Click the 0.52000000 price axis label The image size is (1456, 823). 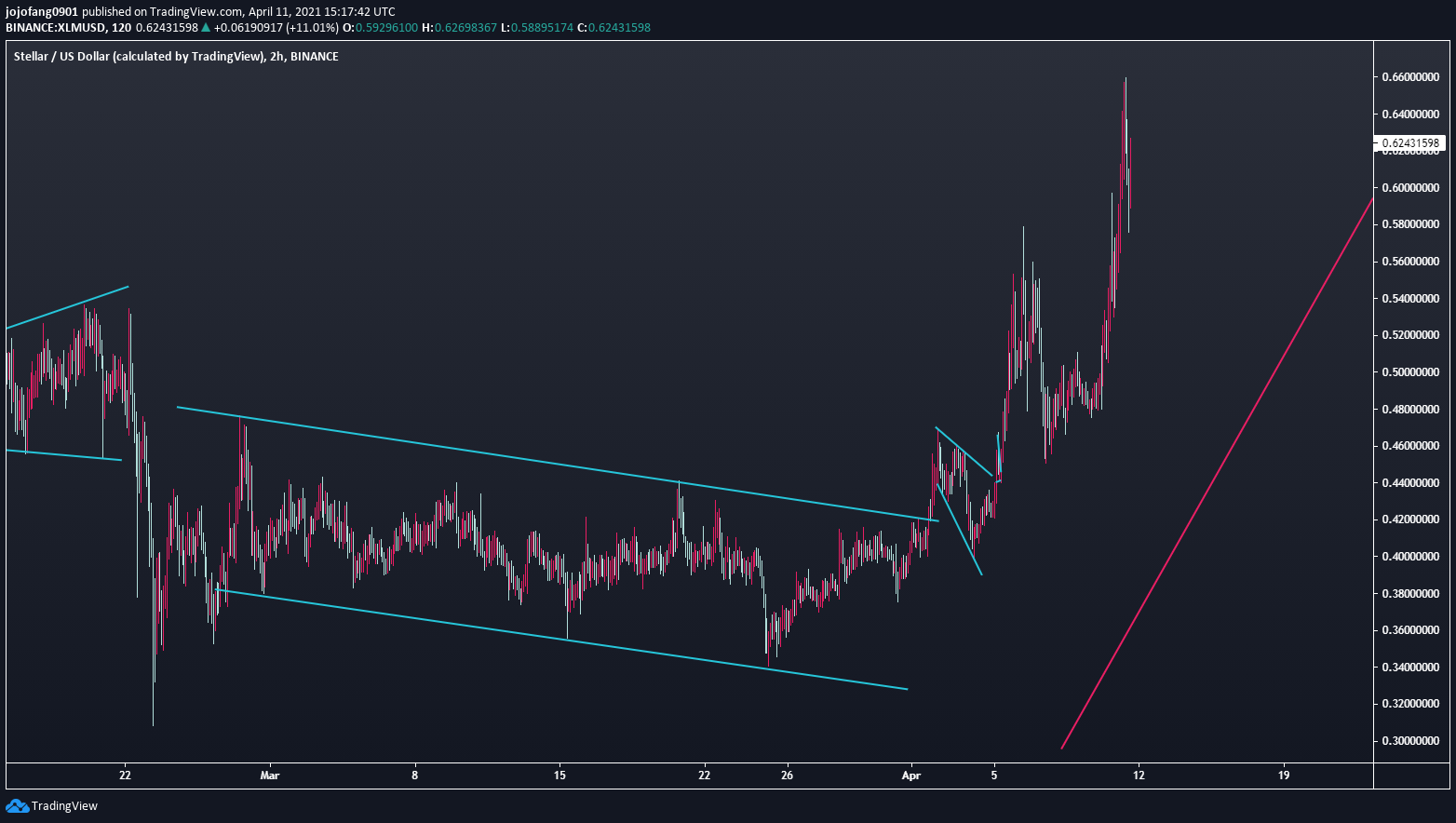pos(1410,335)
